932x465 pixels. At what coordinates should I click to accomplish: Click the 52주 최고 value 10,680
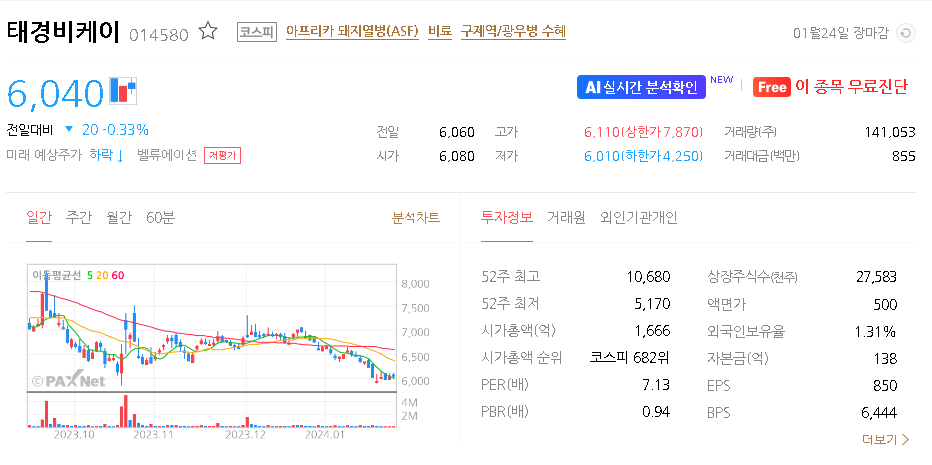click(648, 277)
